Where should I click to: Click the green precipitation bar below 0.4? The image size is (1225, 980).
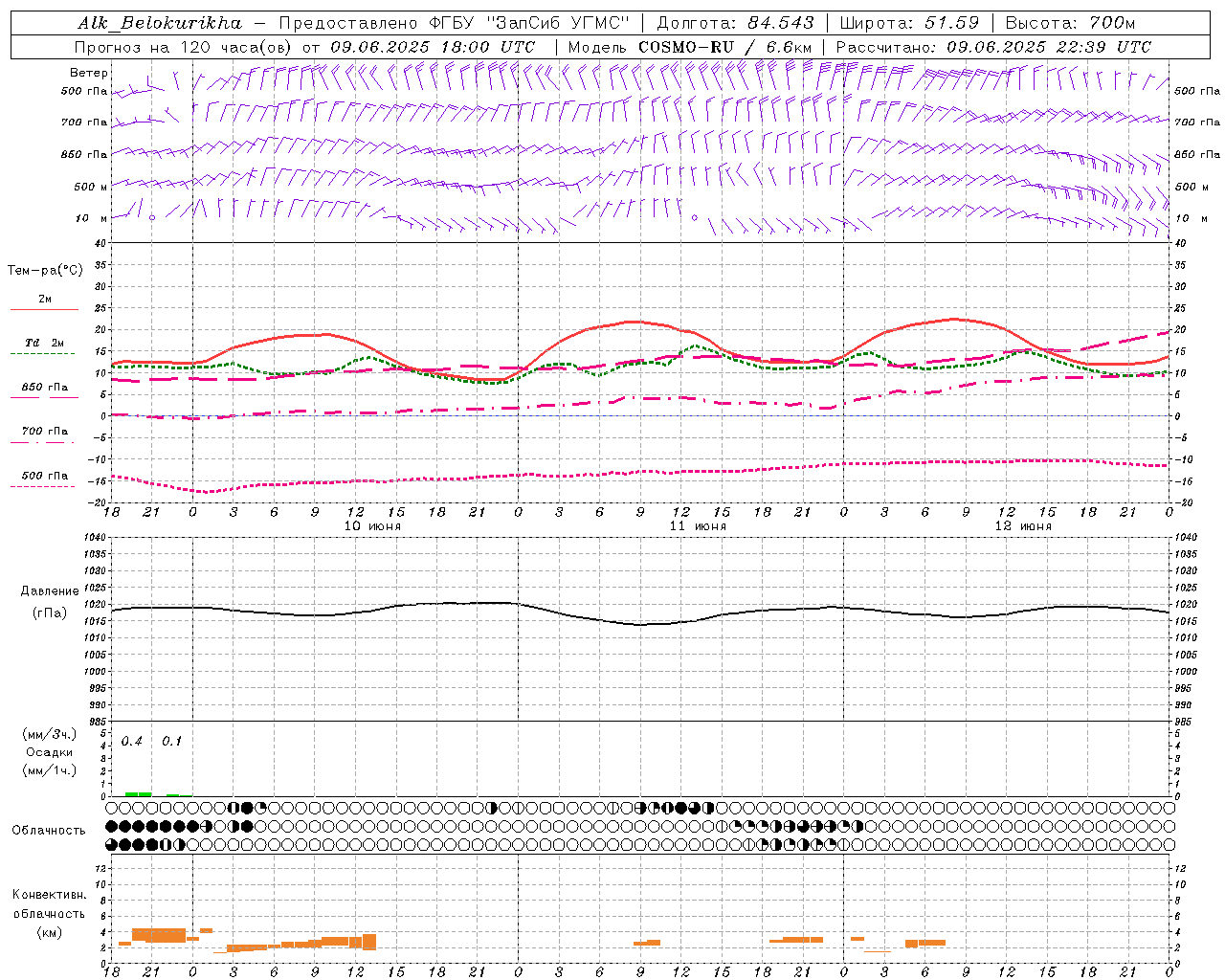138,793
